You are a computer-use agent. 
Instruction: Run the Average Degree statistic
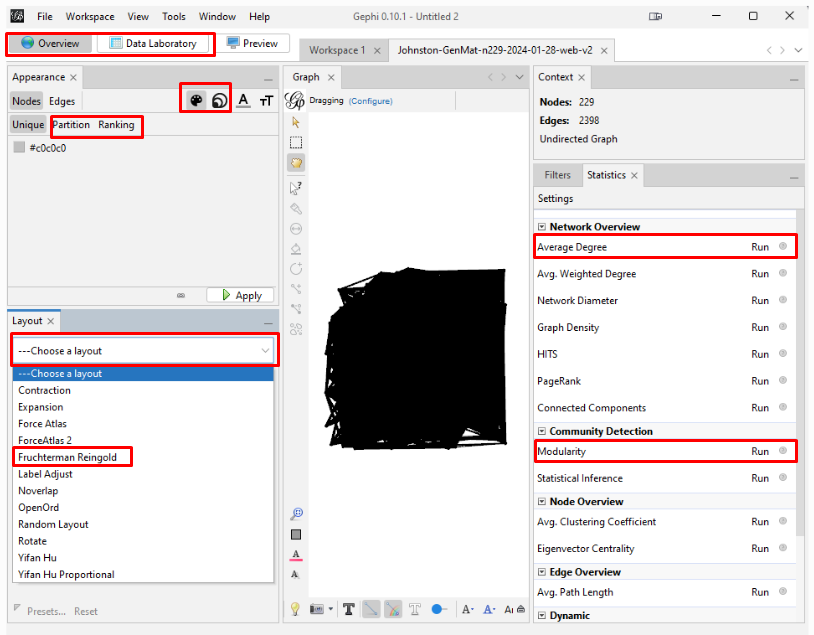(759, 247)
